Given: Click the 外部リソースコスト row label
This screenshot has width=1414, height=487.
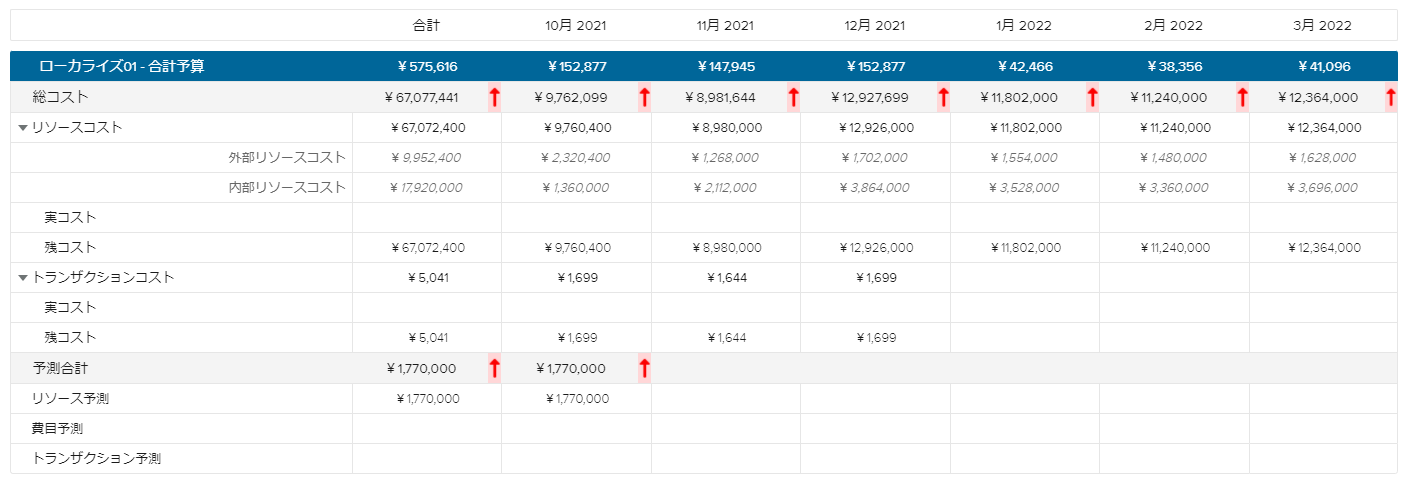Looking at the screenshot, I should (x=287, y=158).
